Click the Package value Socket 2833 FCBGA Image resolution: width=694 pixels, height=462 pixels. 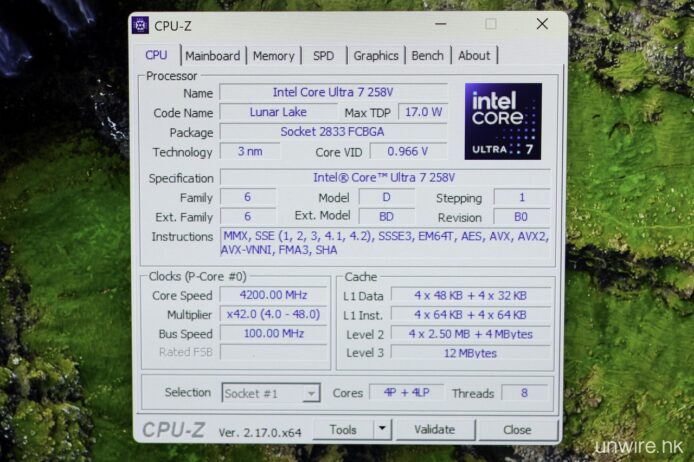[333, 132]
